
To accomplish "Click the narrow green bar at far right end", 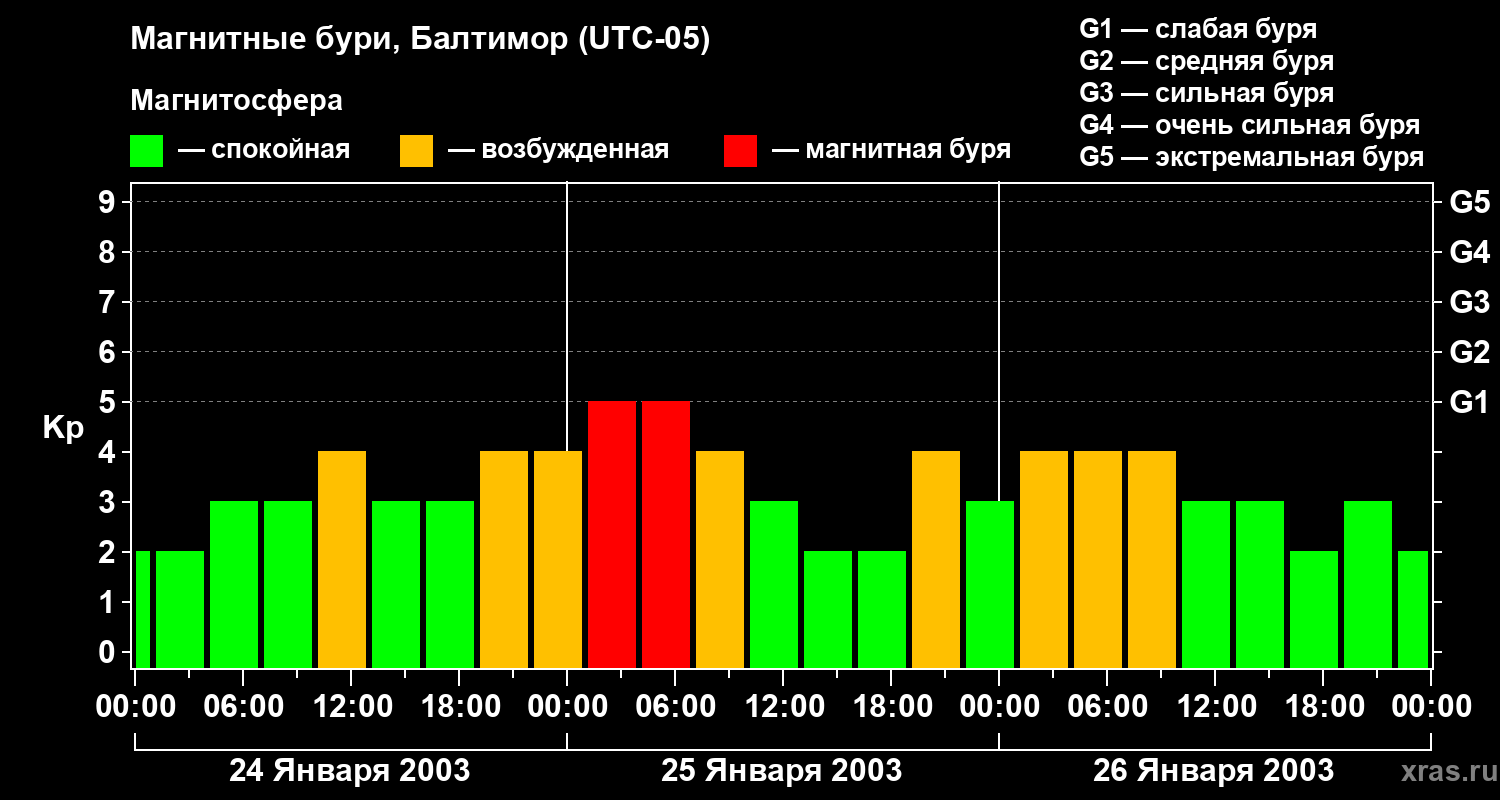I will click(1413, 609).
